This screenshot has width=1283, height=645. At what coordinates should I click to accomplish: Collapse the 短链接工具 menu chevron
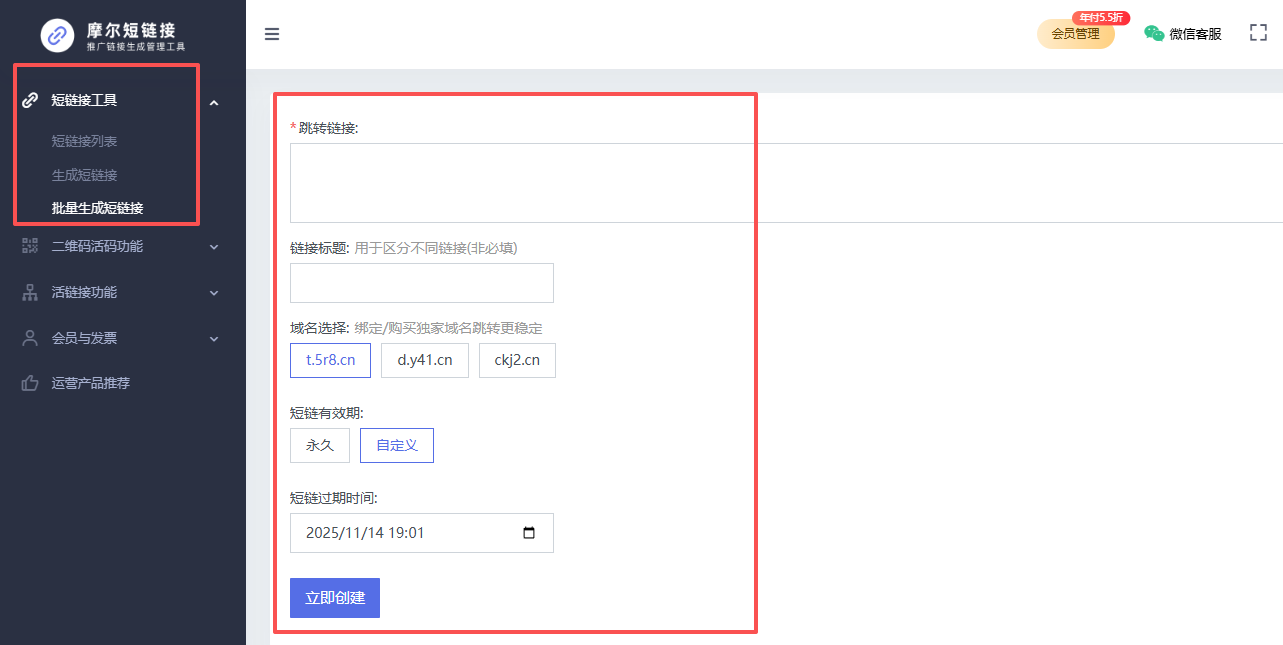214,101
